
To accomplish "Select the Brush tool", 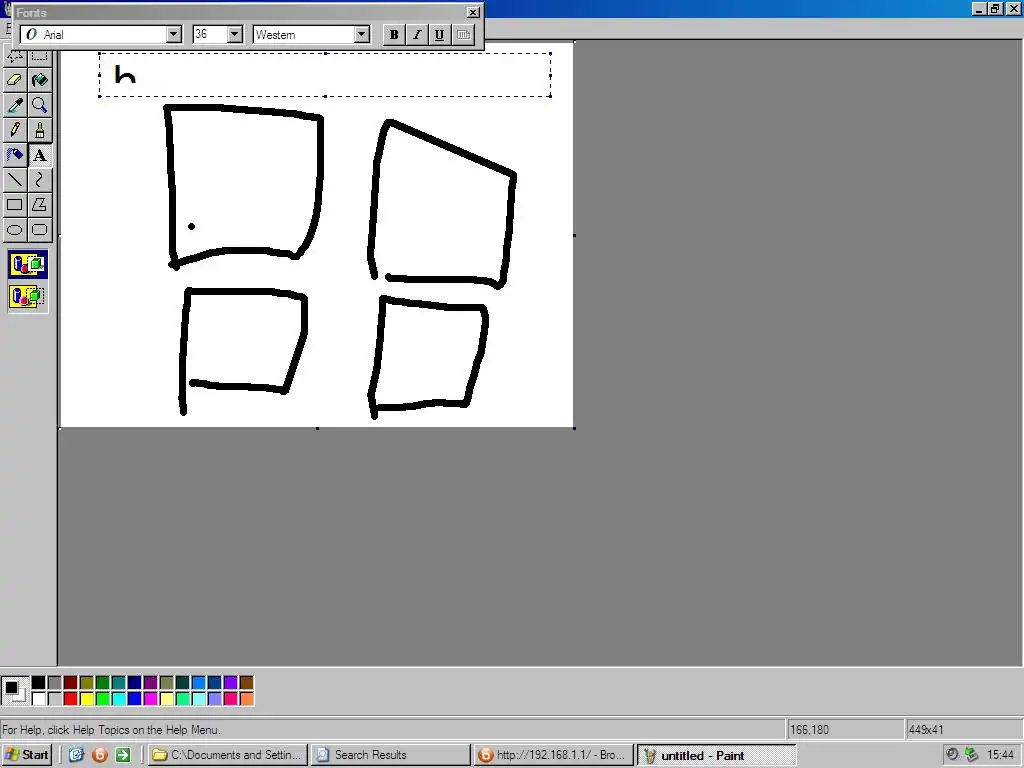I will pos(39,130).
